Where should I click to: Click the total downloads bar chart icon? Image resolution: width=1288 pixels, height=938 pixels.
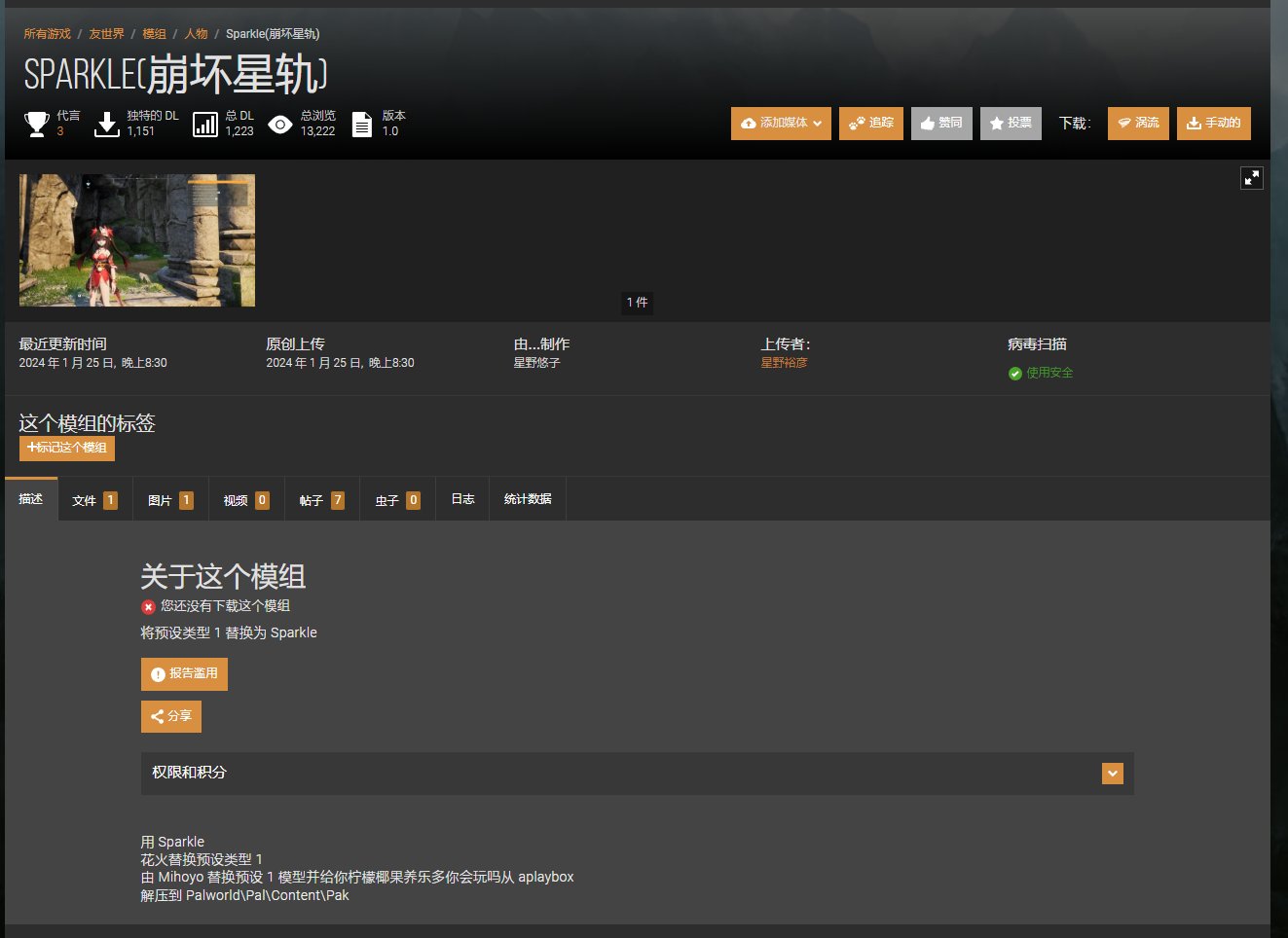[205, 124]
